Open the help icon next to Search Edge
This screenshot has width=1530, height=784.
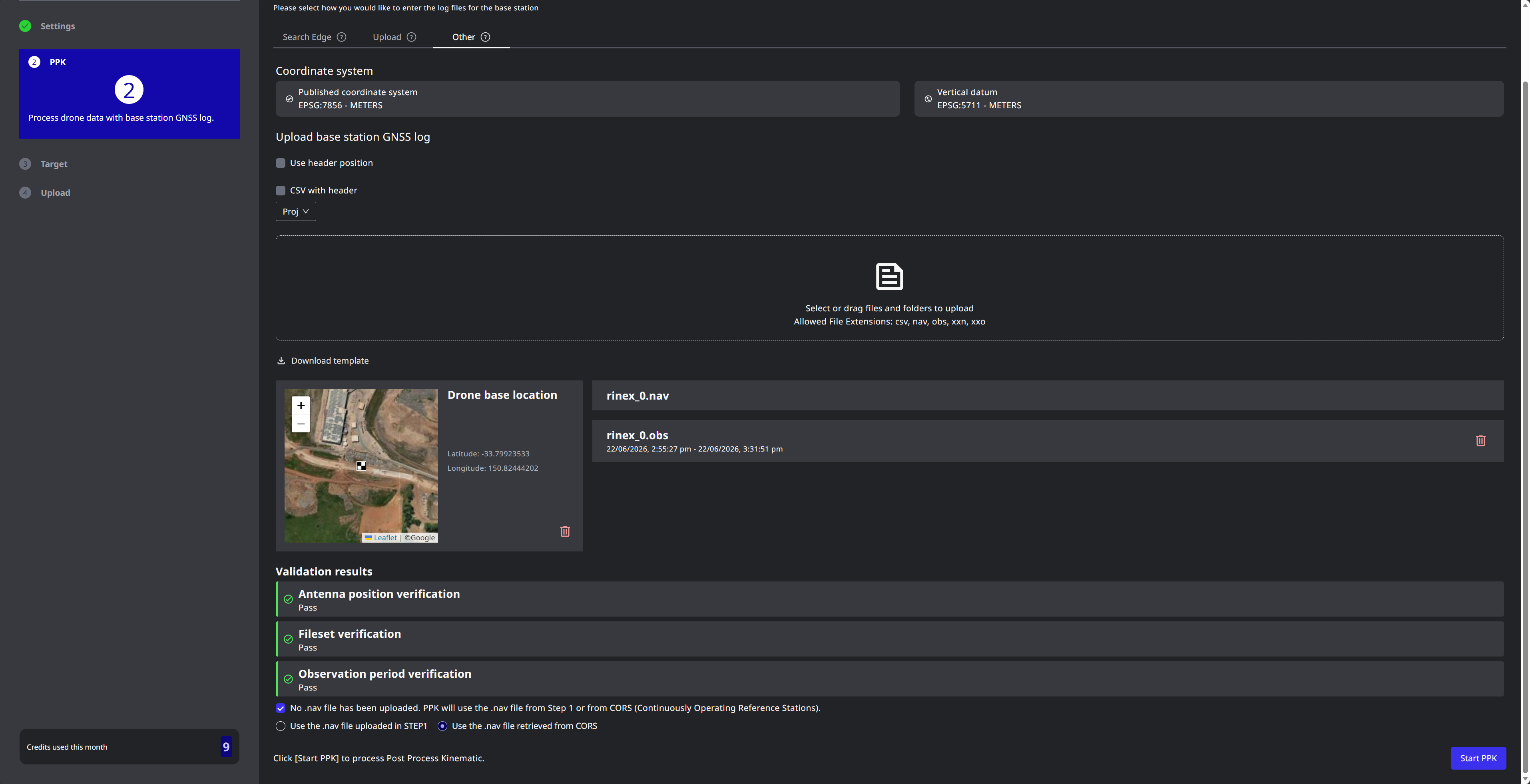(341, 37)
